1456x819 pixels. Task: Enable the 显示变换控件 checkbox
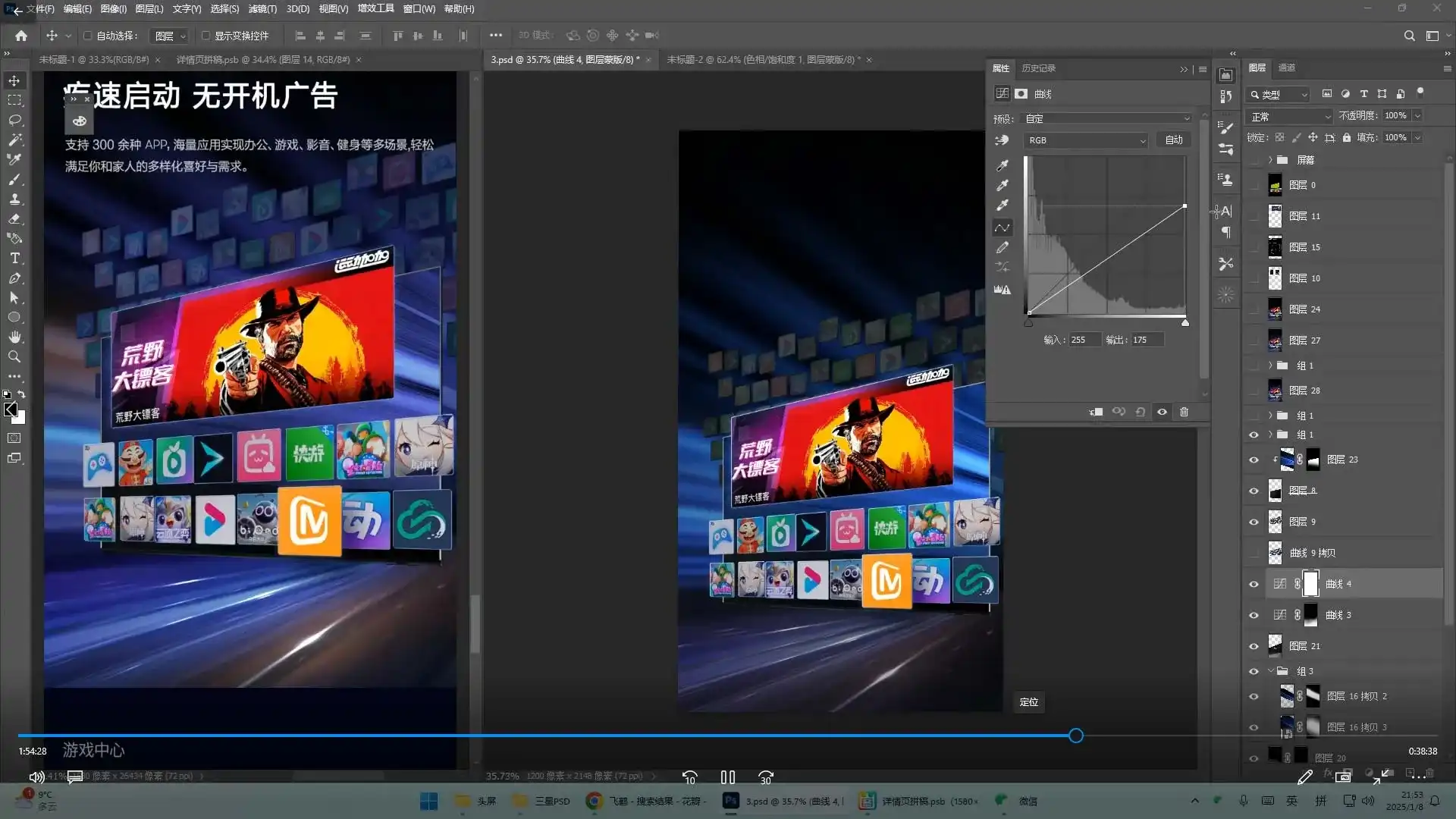[x=206, y=36]
